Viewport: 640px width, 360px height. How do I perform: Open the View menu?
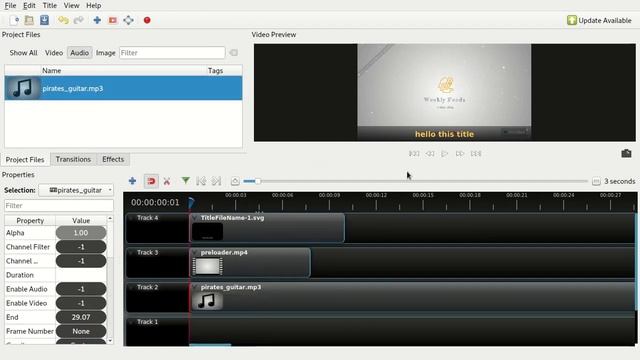[71, 5]
